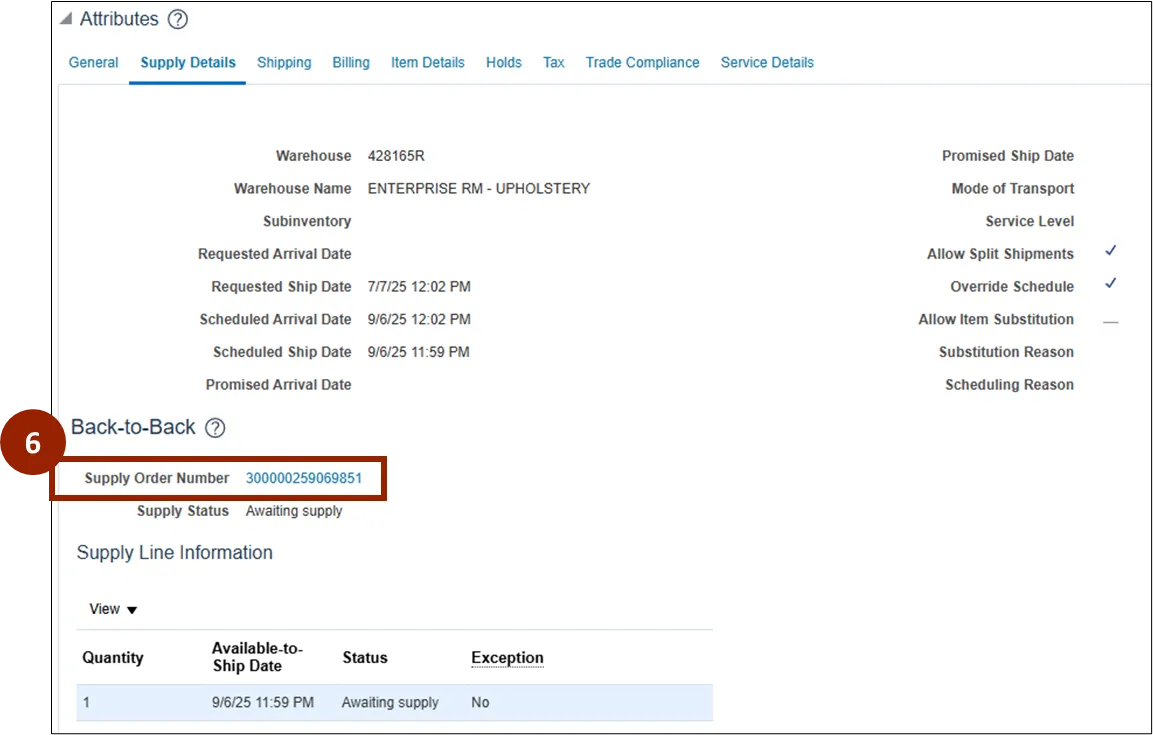Screen dimensions: 1153x735
Task: Open the Item Details tab
Action: coord(428,62)
